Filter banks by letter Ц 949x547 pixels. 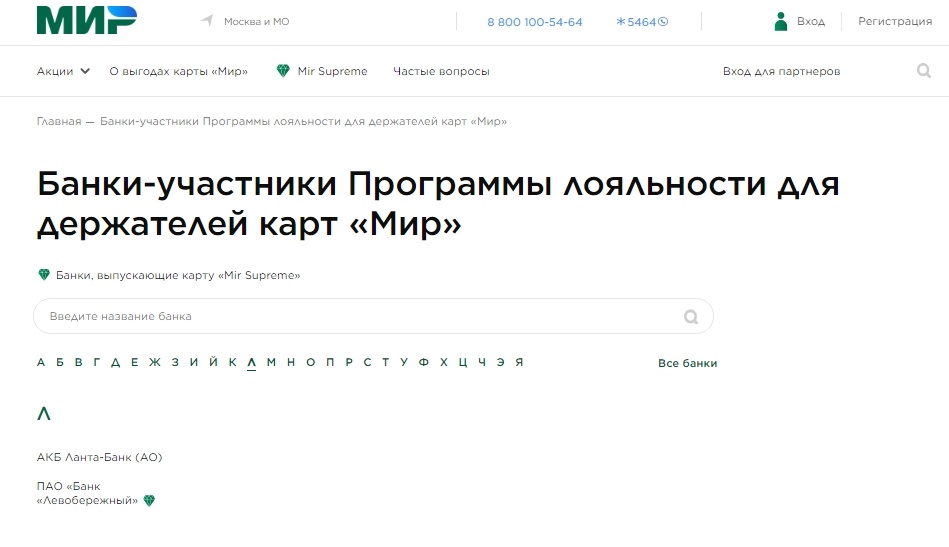[463, 362]
